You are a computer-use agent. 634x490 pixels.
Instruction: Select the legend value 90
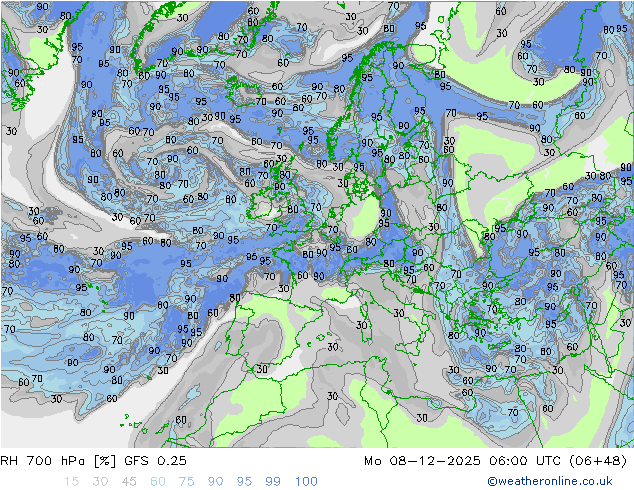[x=216, y=481]
